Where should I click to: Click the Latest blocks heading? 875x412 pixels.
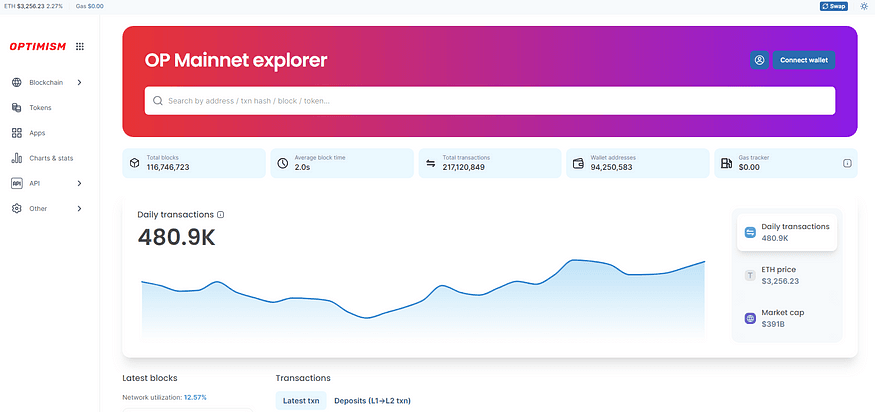[150, 378]
